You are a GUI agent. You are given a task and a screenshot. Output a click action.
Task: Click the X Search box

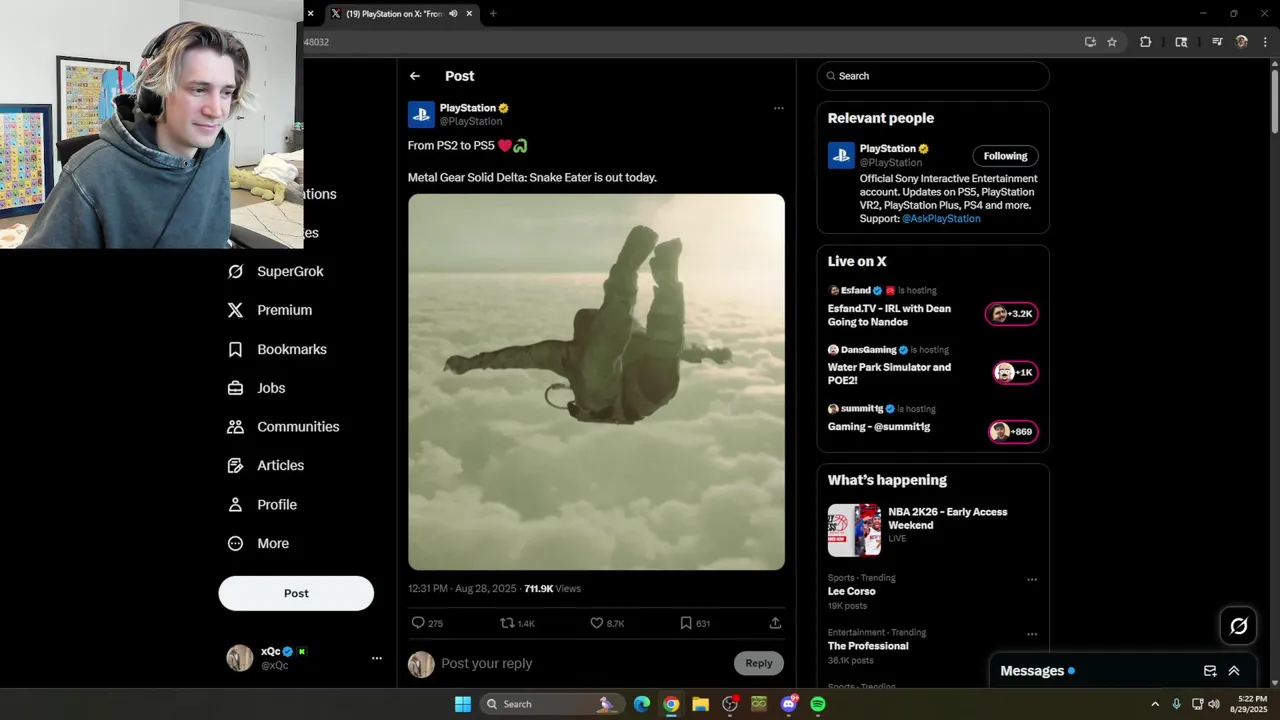click(933, 76)
